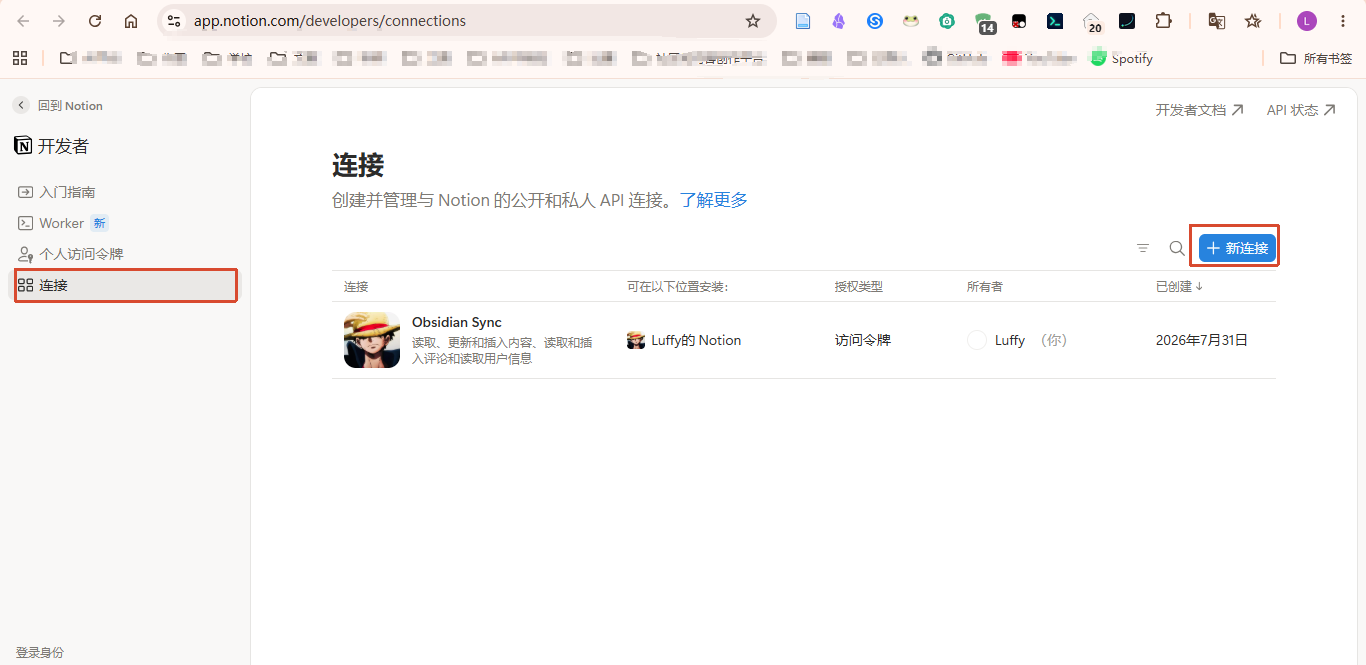Open the bookmarks star toolbar icon
Screen dimensions: 1366x665
[1253, 21]
